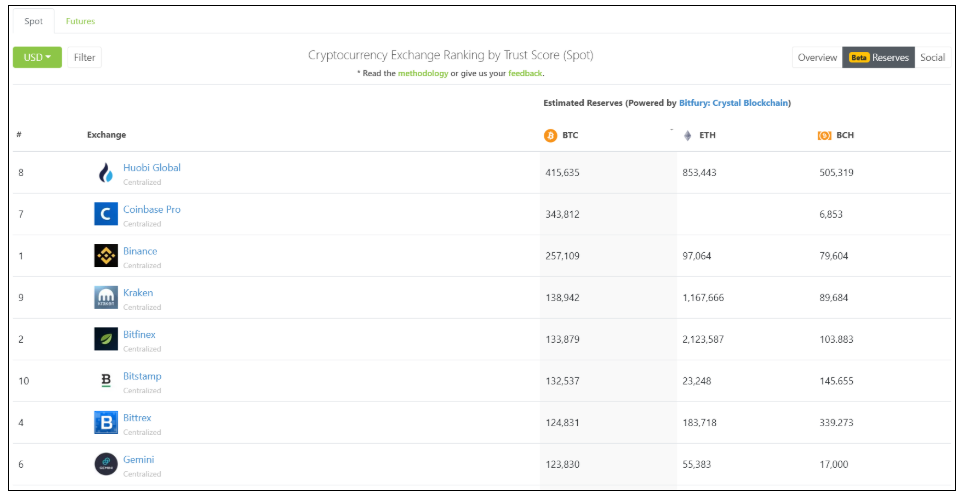Select Coinbase Pro BTC value 343,812
961x498 pixels.
click(x=563, y=214)
